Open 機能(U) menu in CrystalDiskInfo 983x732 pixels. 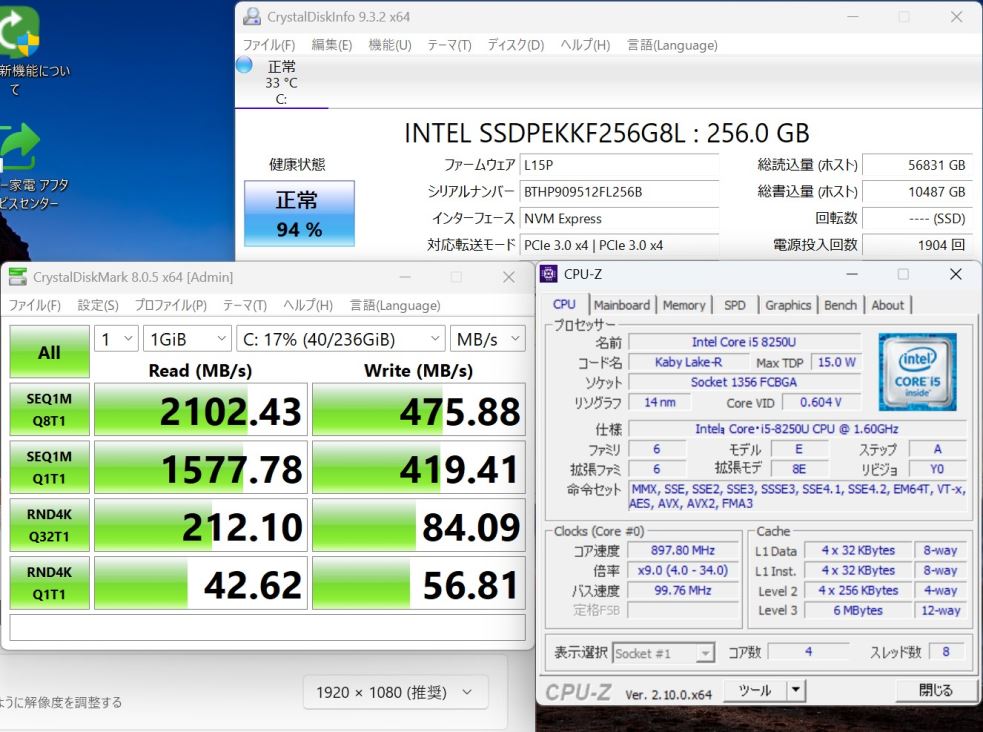pyautogui.click(x=390, y=45)
